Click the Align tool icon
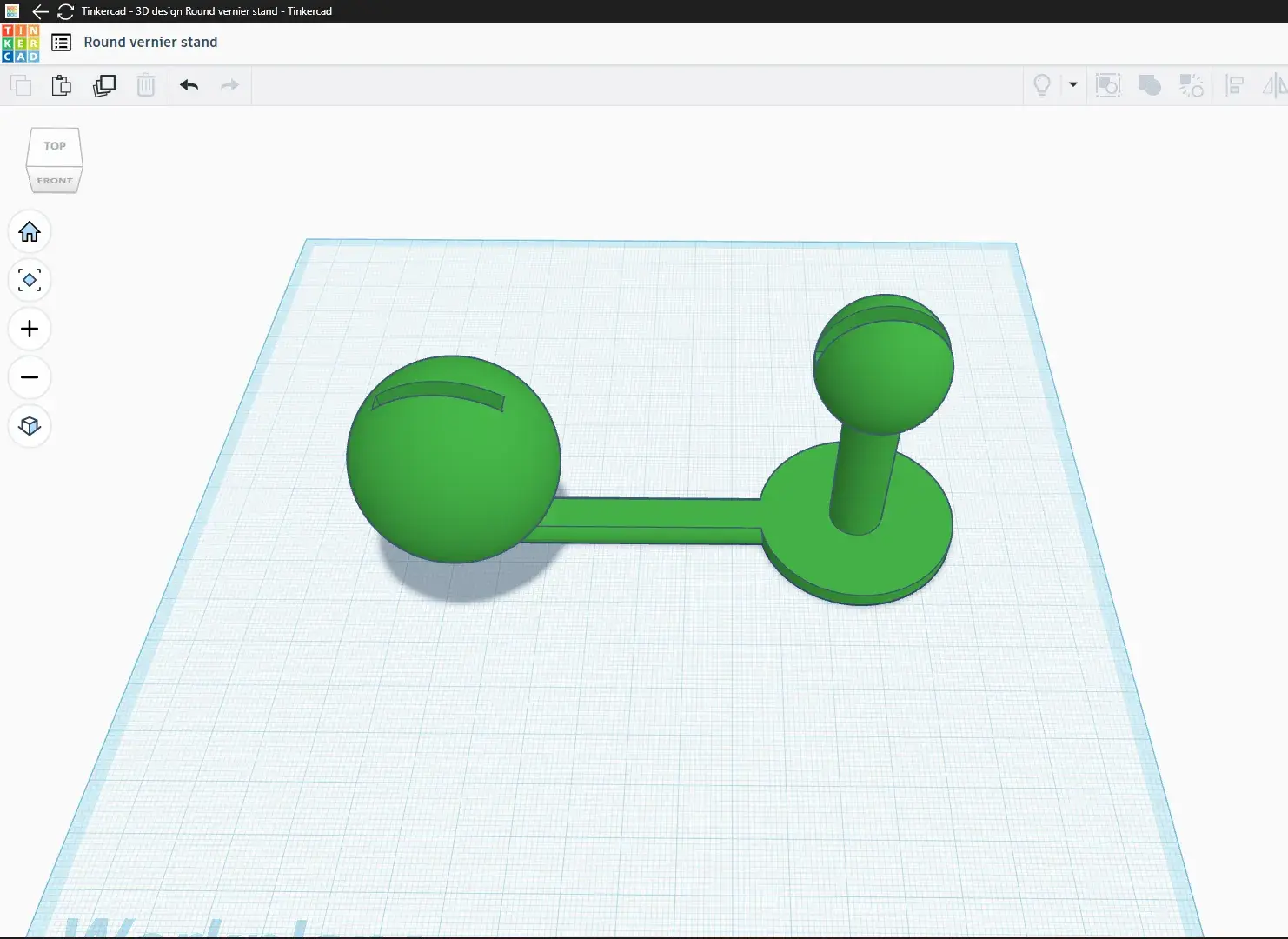Screen dimensions: 1288x939 [1234, 85]
